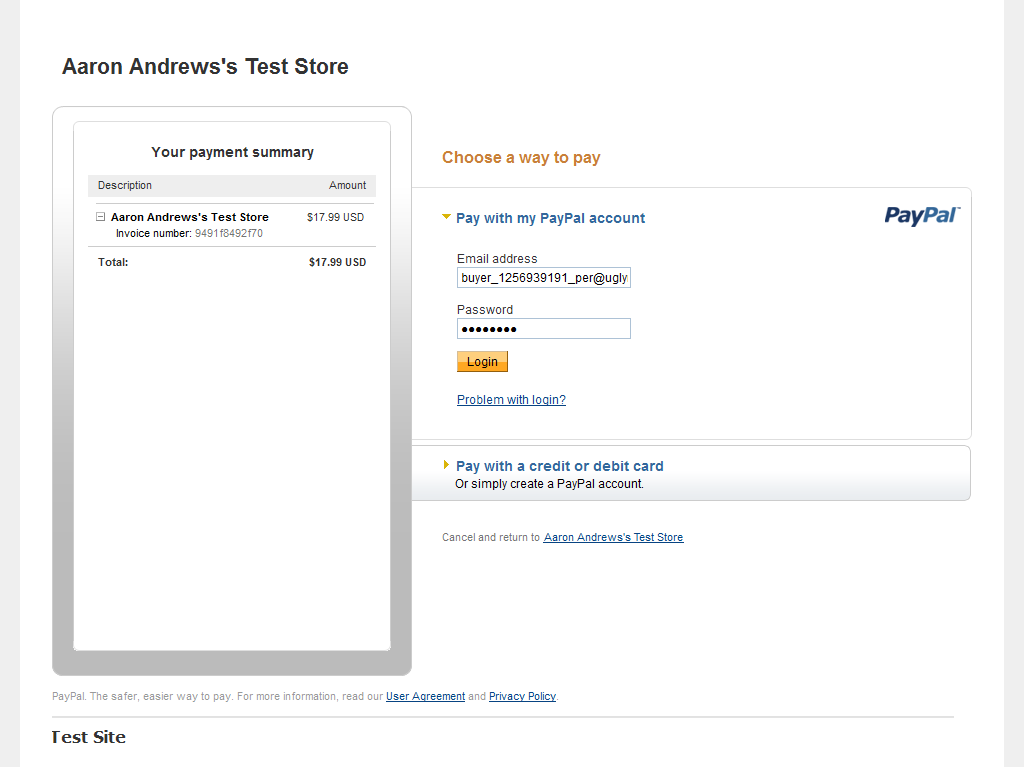
Task: Read the Privacy Policy link
Action: pos(522,697)
